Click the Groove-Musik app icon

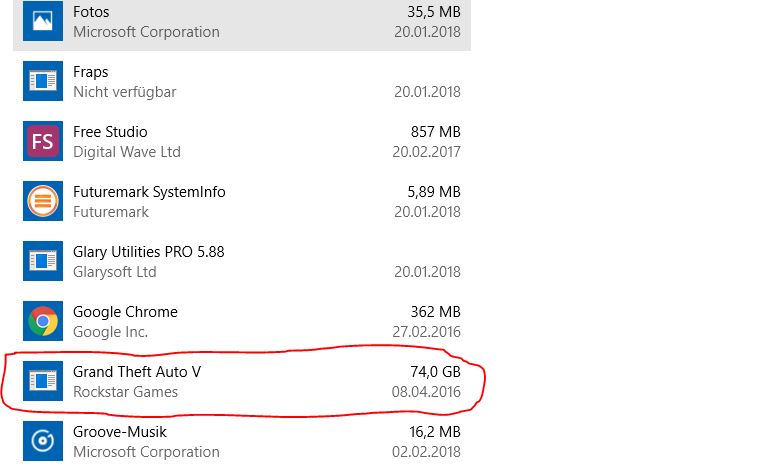pyautogui.click(x=43, y=441)
